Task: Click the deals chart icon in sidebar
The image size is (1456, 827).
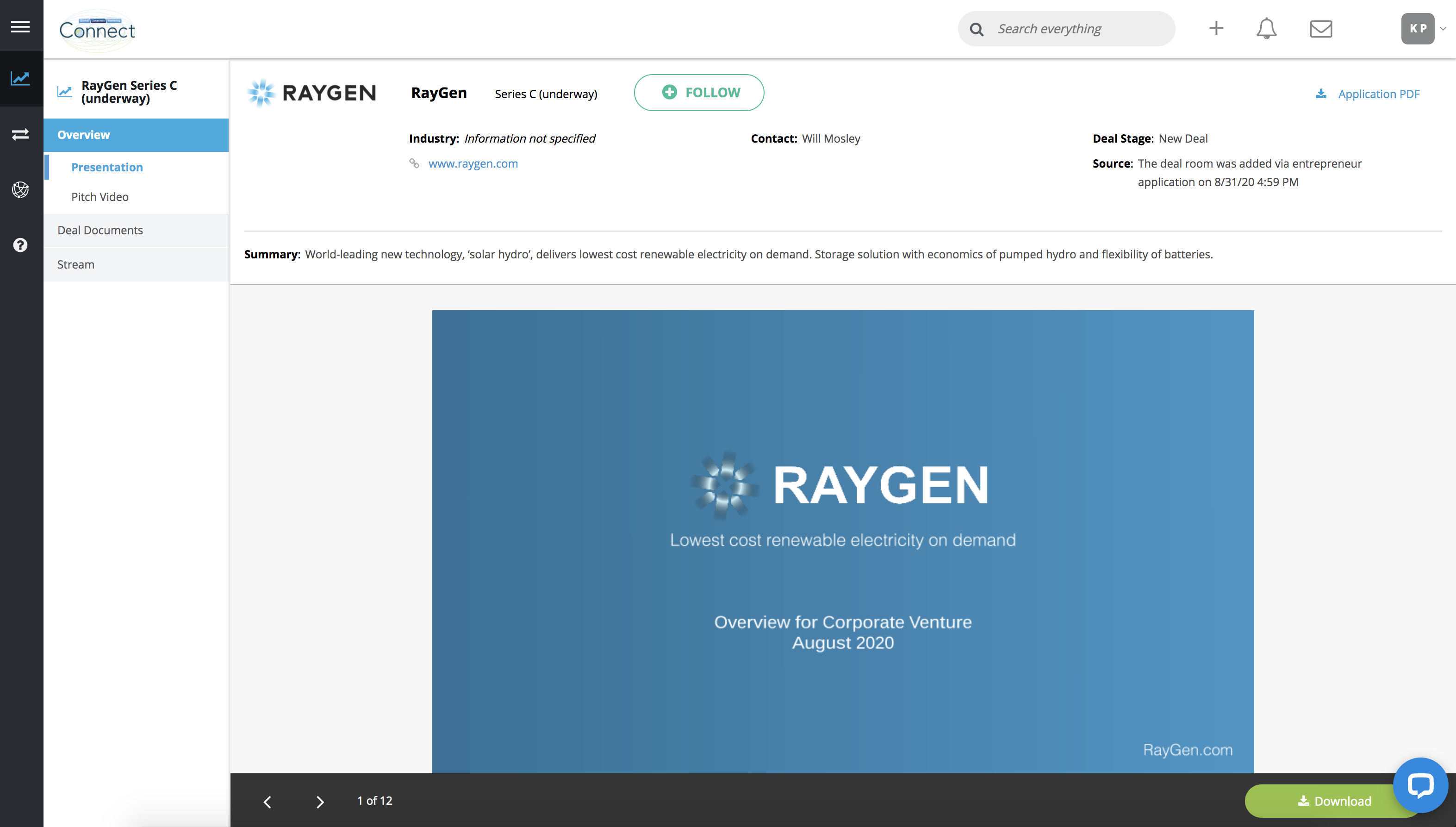Action: point(20,78)
